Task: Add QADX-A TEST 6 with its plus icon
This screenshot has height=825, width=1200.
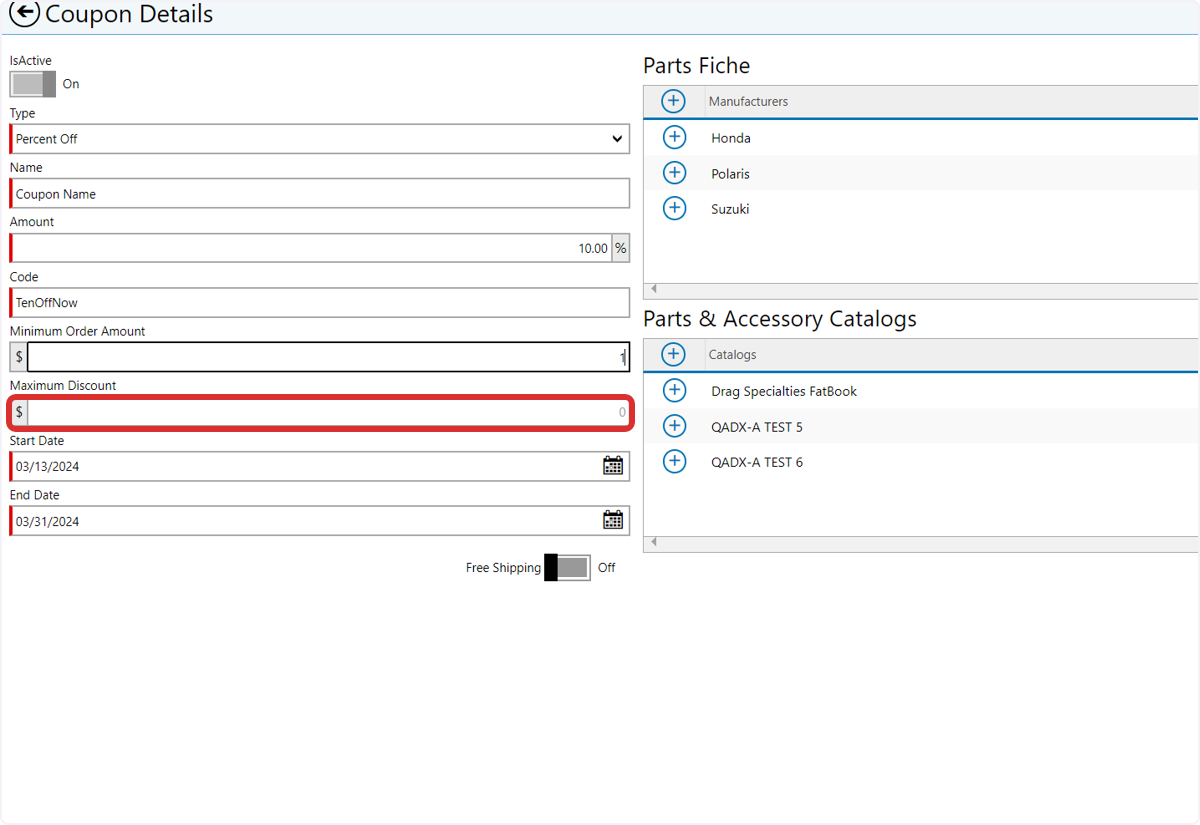Action: click(x=675, y=461)
